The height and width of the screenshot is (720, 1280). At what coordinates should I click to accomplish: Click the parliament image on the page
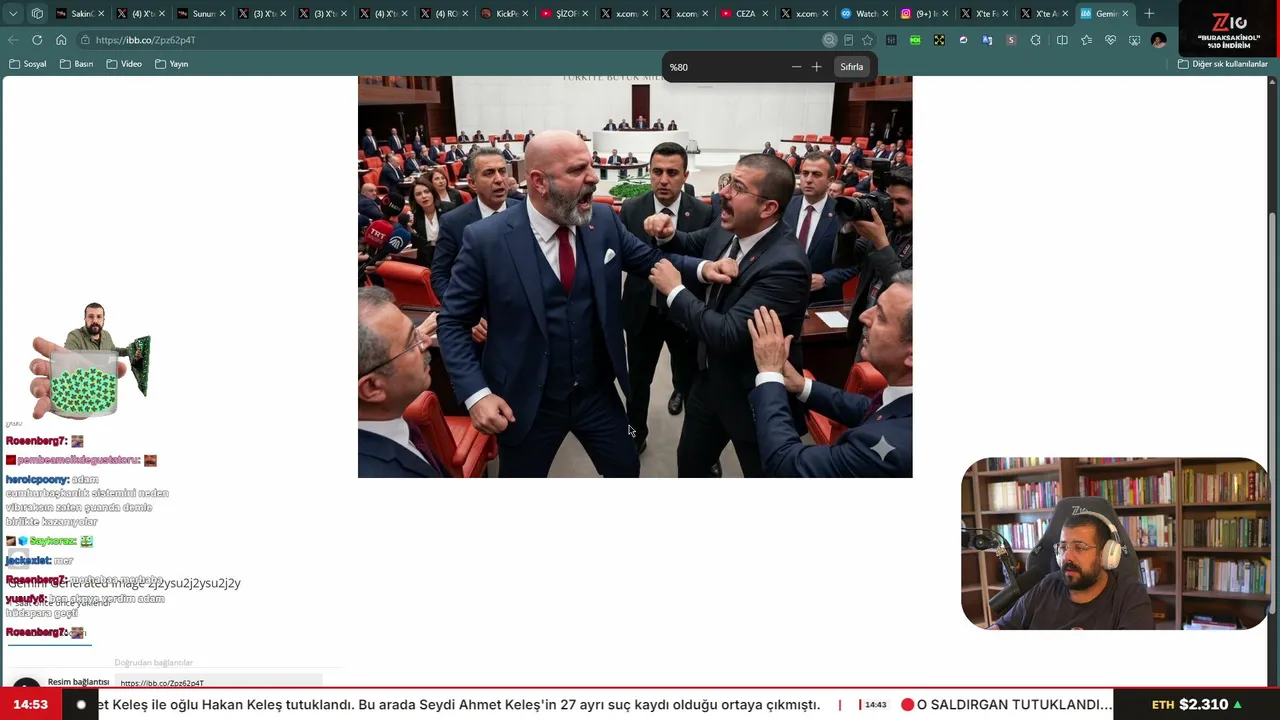click(x=635, y=277)
